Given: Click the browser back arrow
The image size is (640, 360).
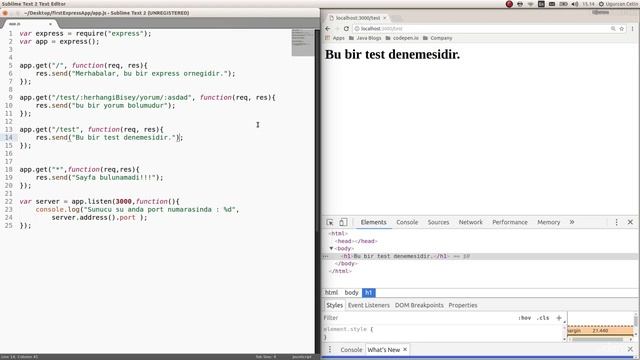Looking at the screenshot, I should (x=328, y=29).
